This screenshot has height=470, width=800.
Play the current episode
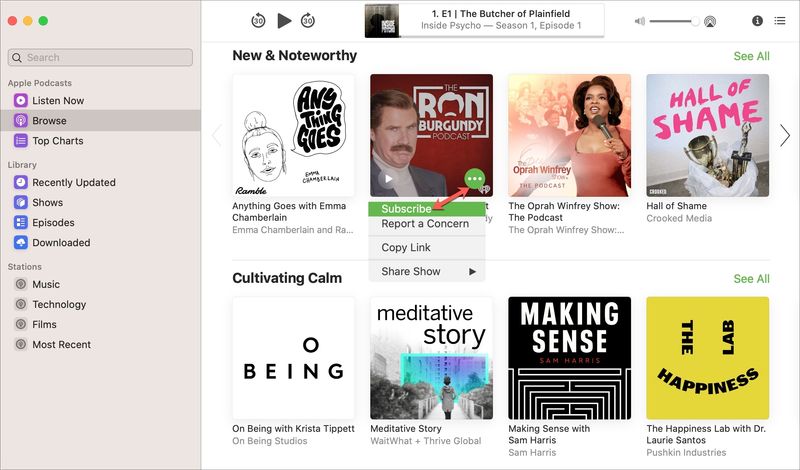pos(284,21)
